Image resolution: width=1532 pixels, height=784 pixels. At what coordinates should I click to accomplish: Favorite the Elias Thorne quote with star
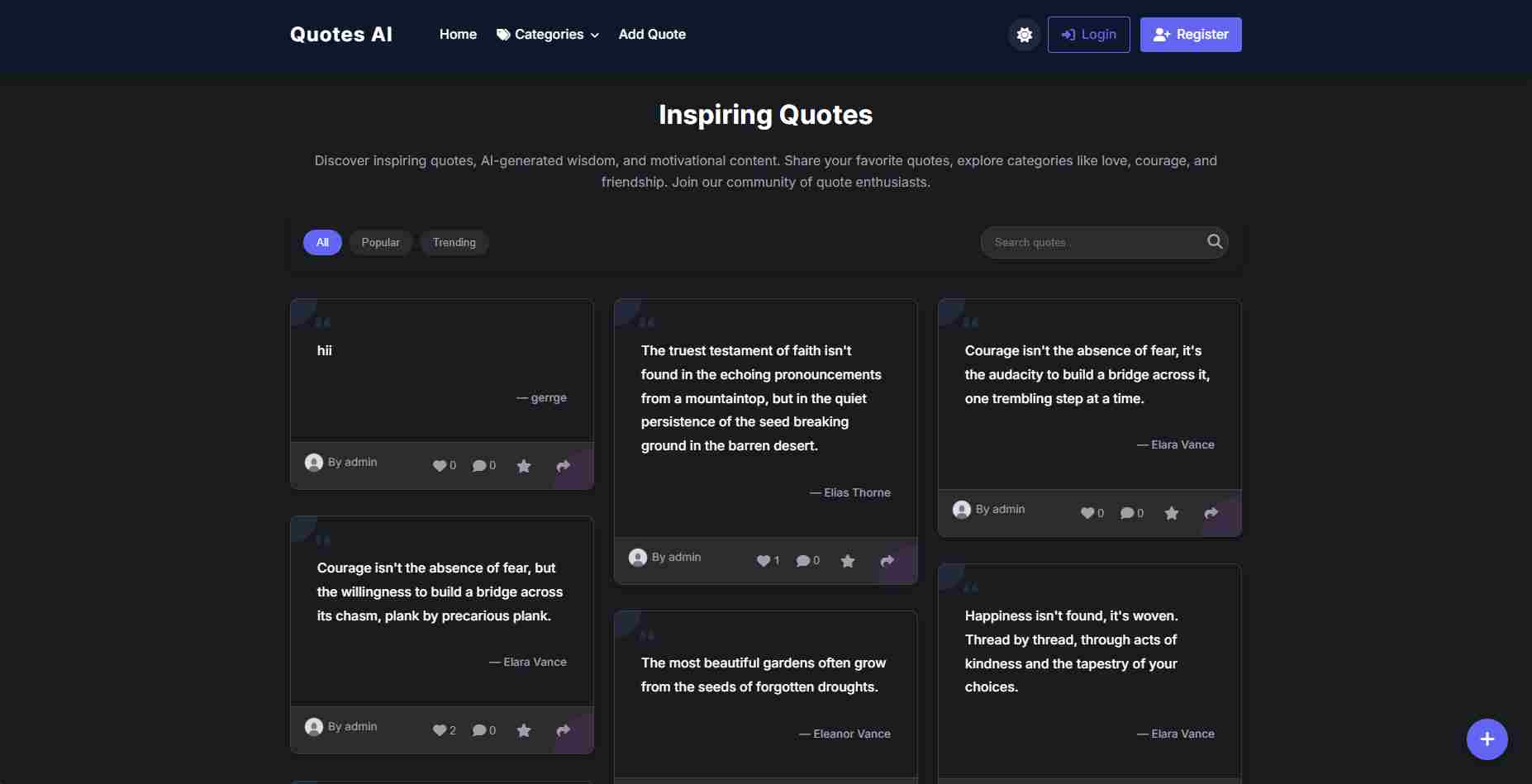coord(847,561)
